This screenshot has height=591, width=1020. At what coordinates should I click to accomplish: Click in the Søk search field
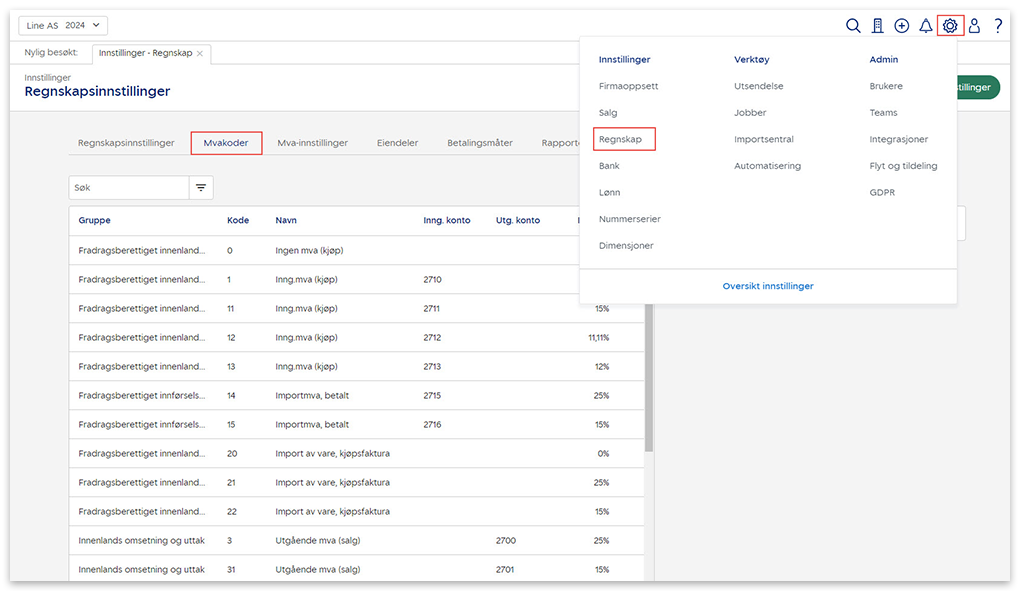[x=128, y=187]
